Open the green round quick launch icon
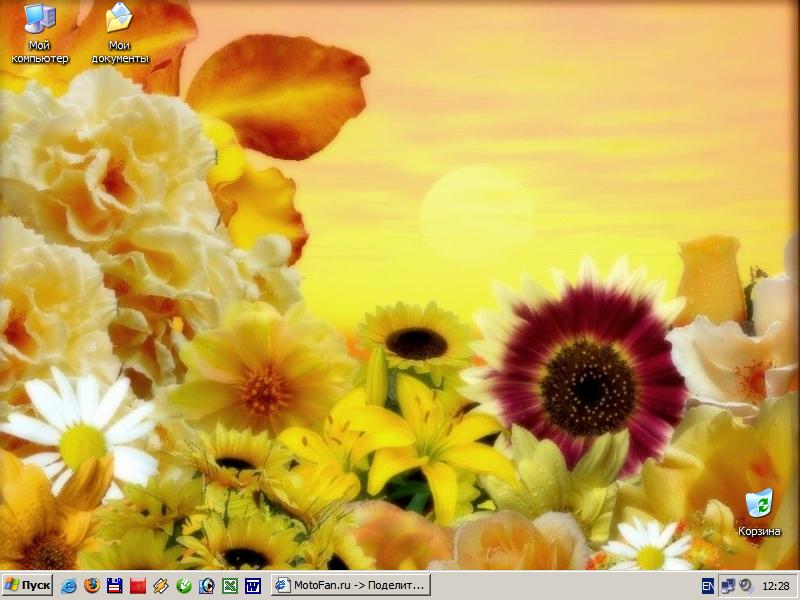The width and height of the screenshot is (800, 600). (184, 586)
